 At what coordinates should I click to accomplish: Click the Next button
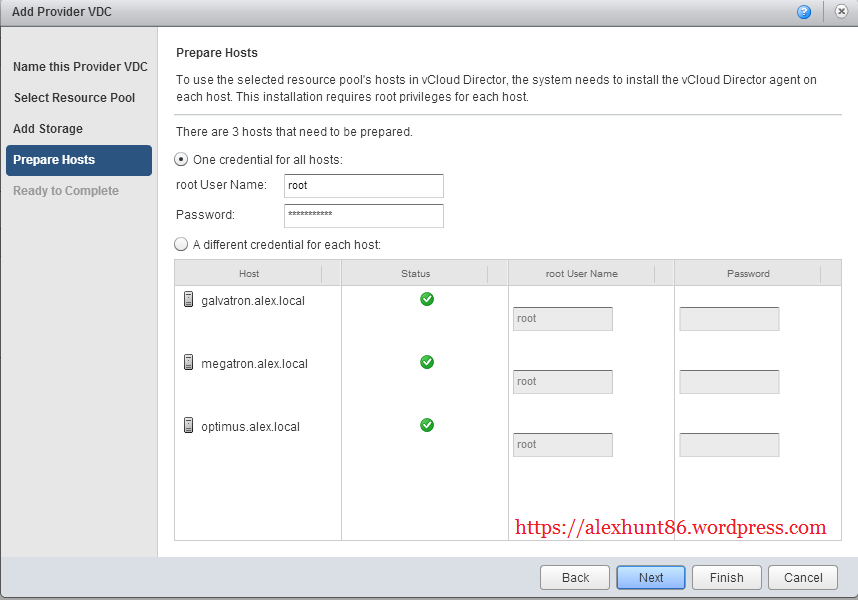coord(651,578)
